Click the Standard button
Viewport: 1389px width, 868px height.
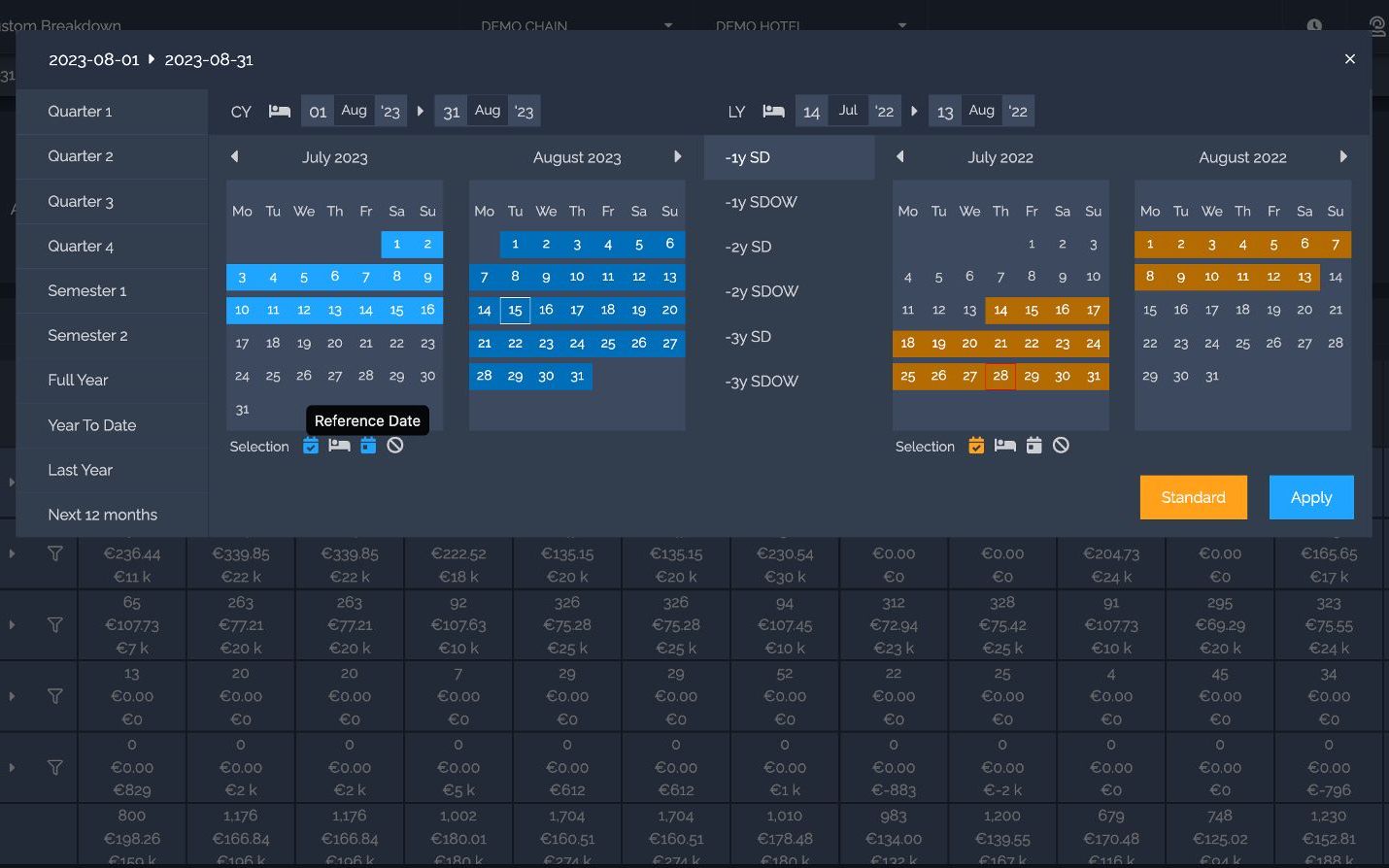pyautogui.click(x=1194, y=497)
